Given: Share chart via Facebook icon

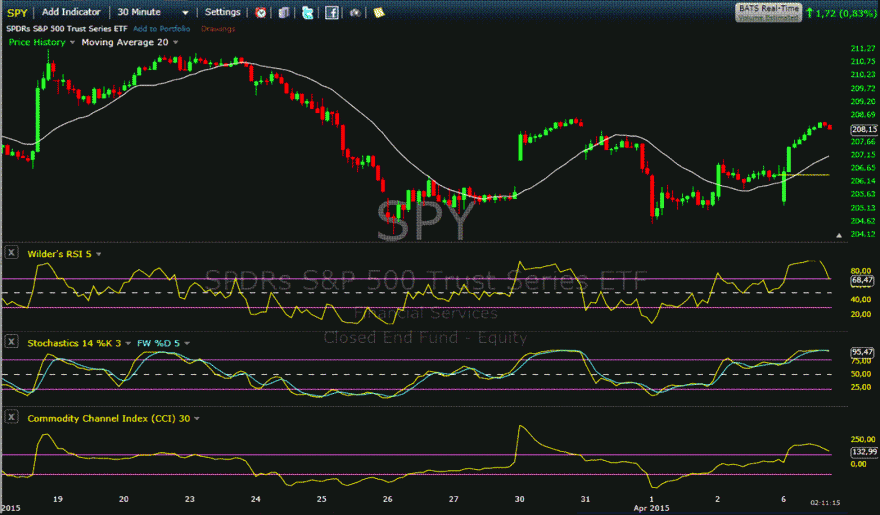Looking at the screenshot, I should click(x=332, y=12).
